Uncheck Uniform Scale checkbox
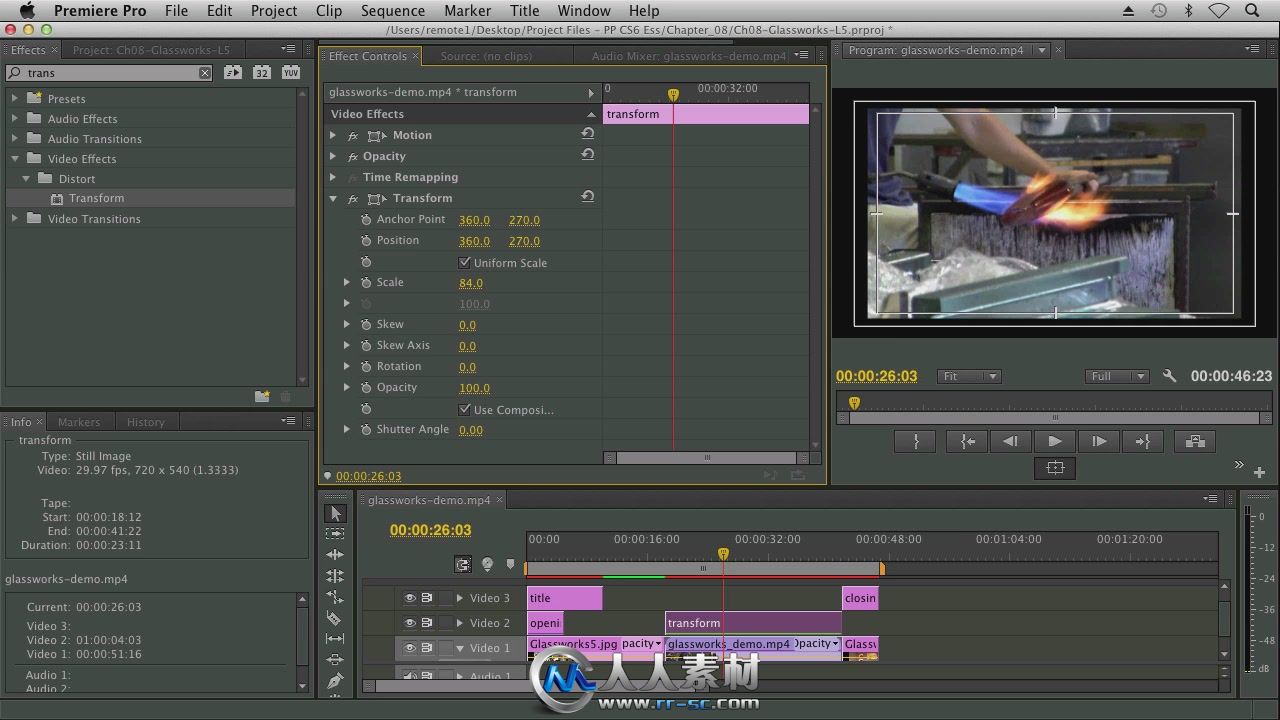 click(x=465, y=262)
